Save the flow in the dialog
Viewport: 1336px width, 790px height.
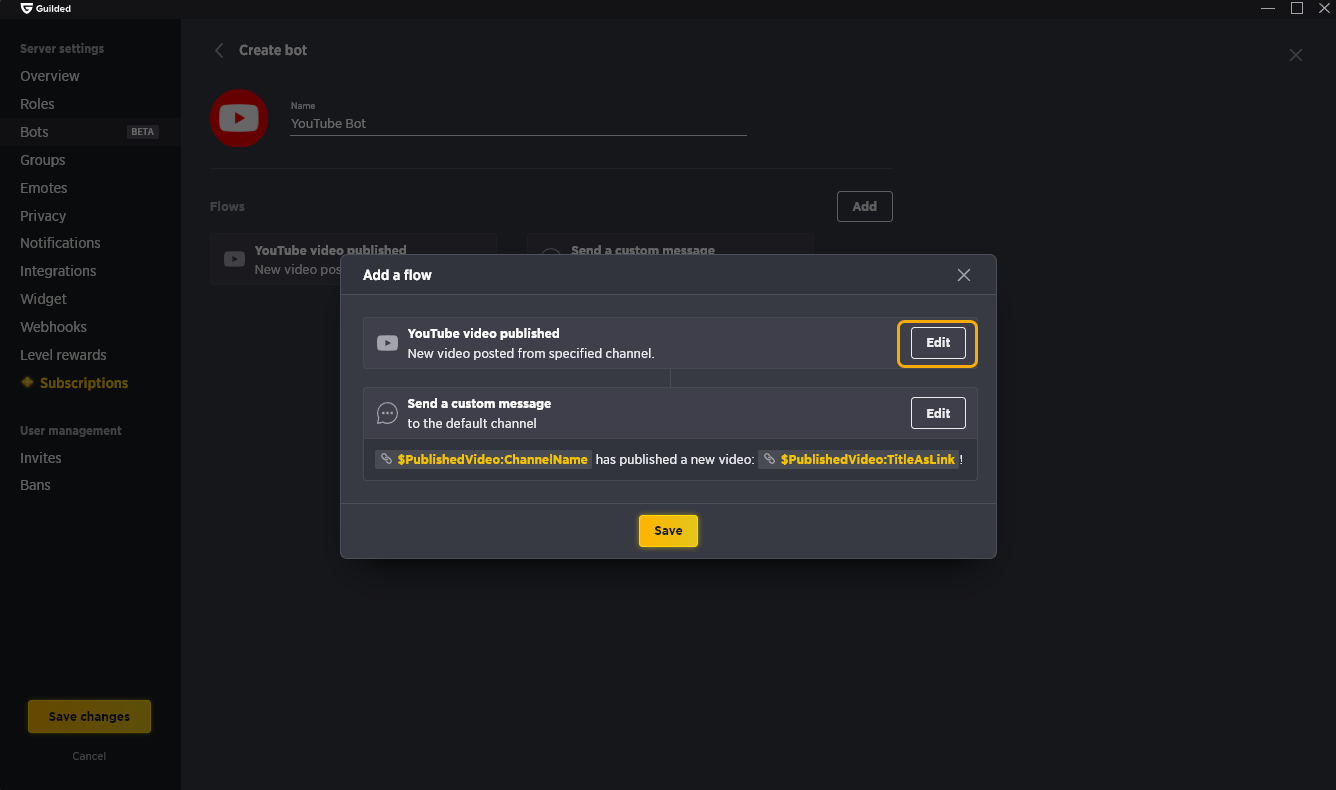[668, 531]
